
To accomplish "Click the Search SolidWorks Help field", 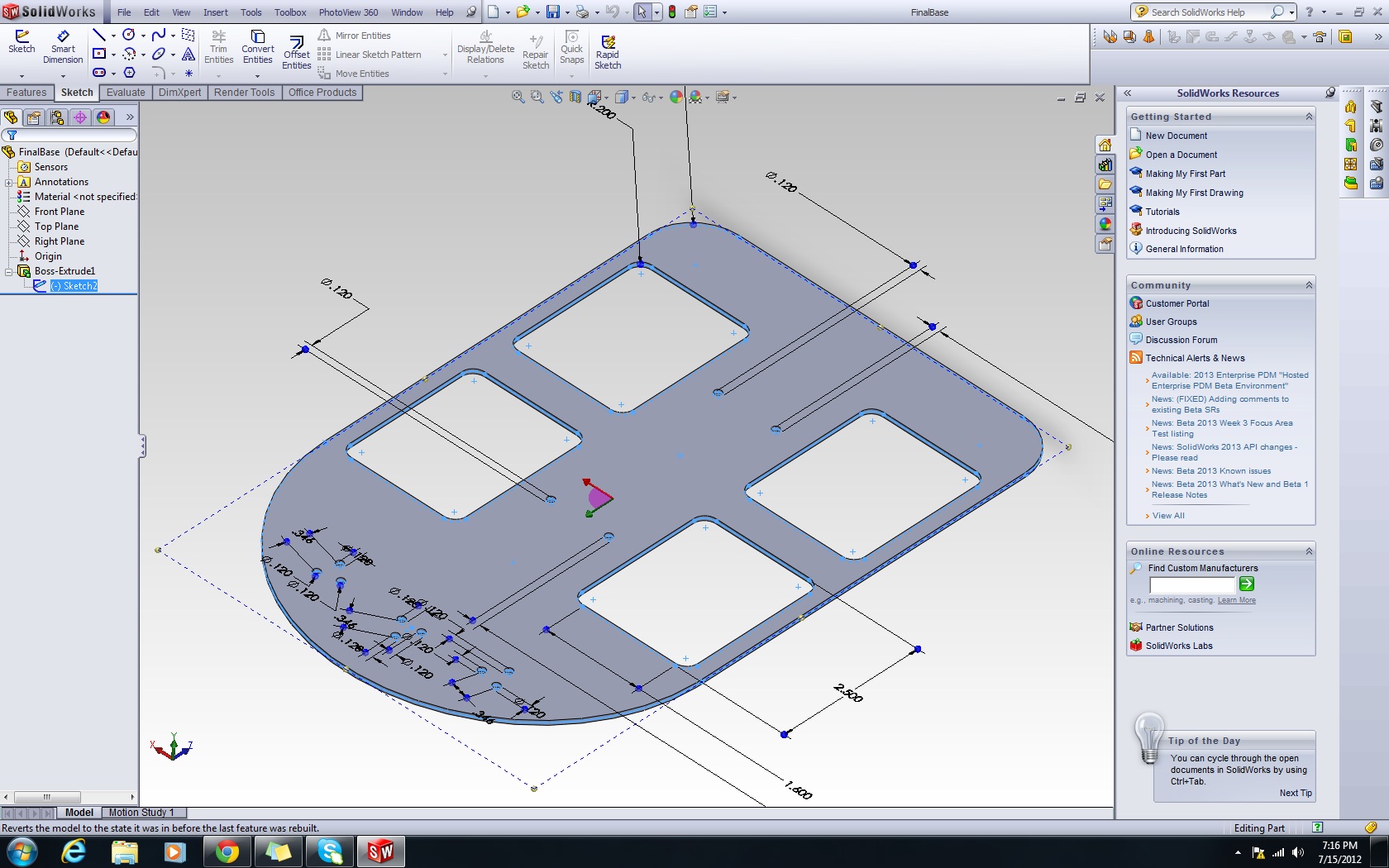I will pos(1209,12).
